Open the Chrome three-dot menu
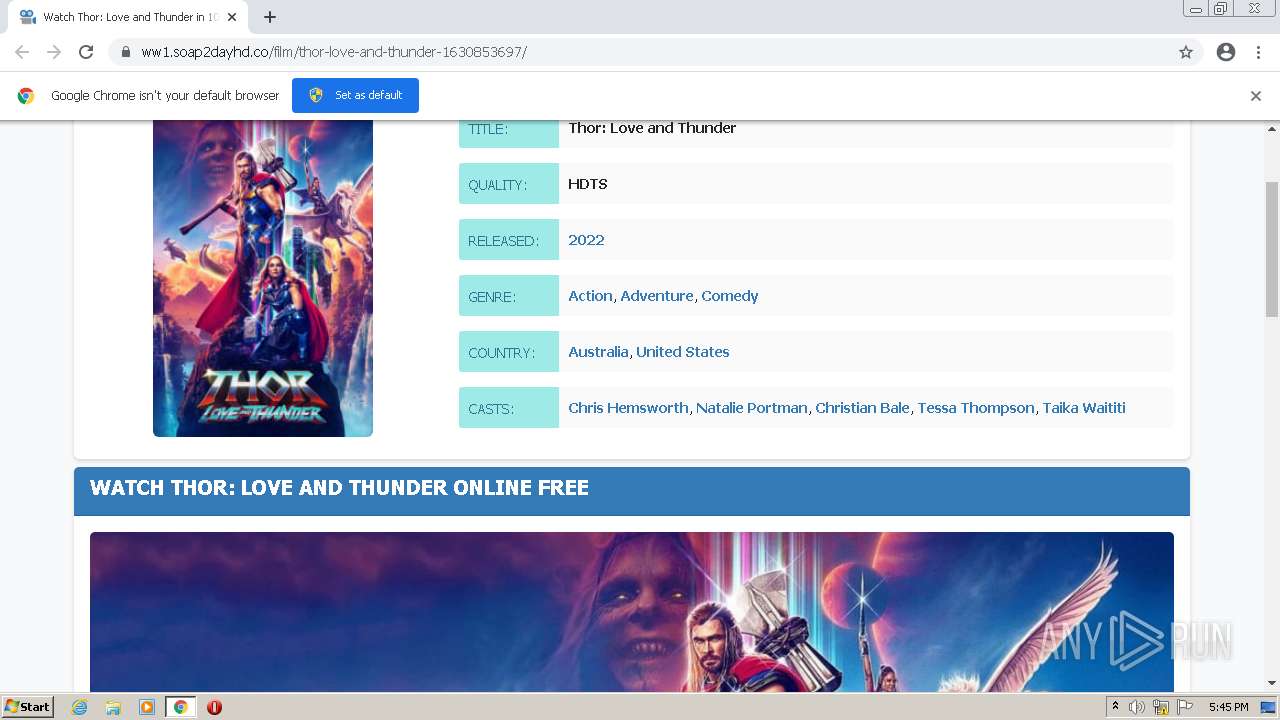Image resolution: width=1280 pixels, height=720 pixels. pyautogui.click(x=1258, y=52)
